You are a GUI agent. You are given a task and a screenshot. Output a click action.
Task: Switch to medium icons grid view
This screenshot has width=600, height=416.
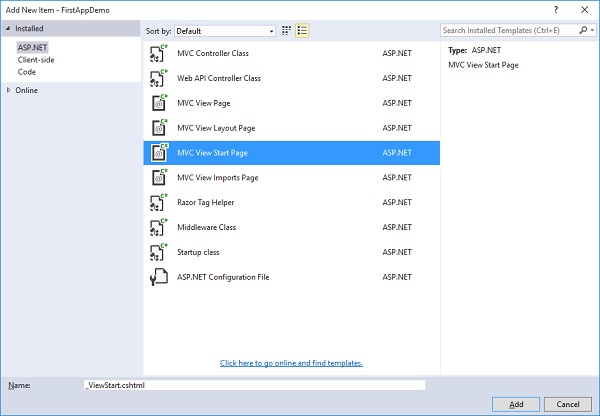click(286, 31)
